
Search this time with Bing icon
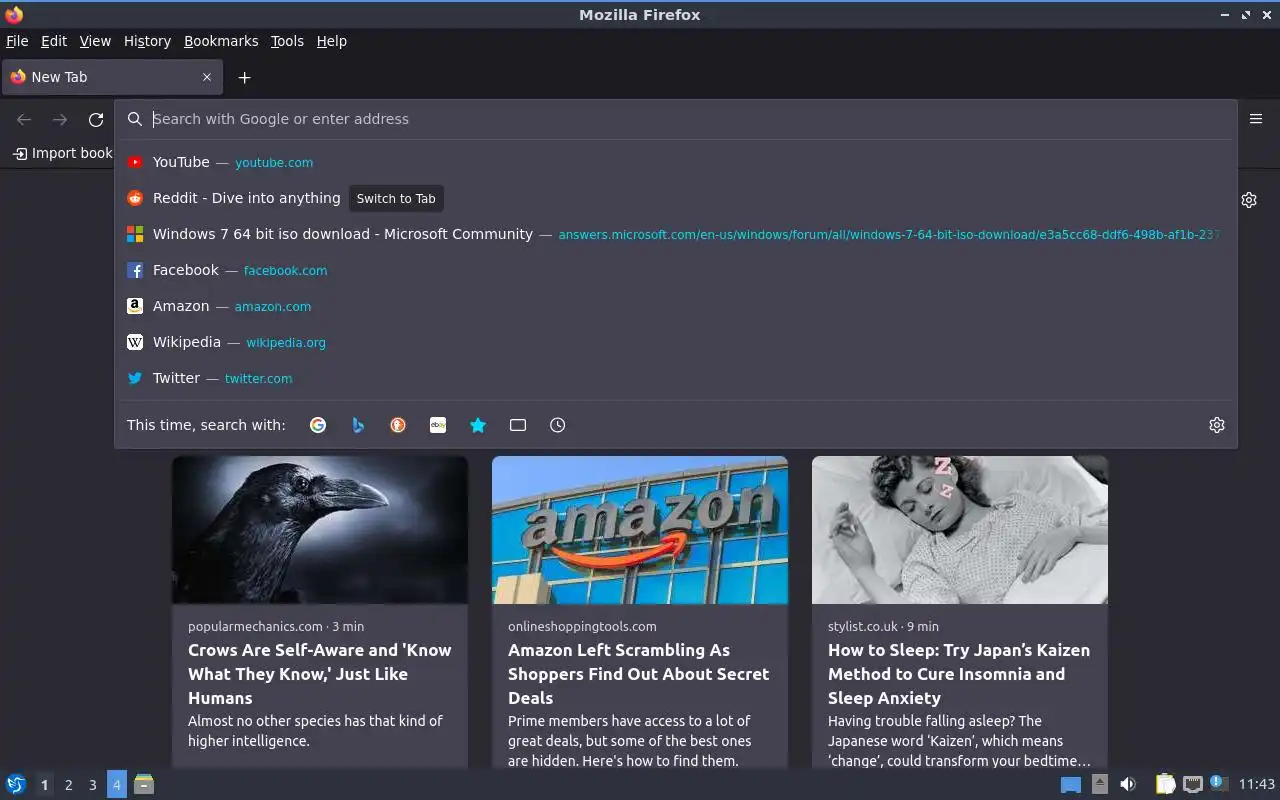(x=358, y=425)
